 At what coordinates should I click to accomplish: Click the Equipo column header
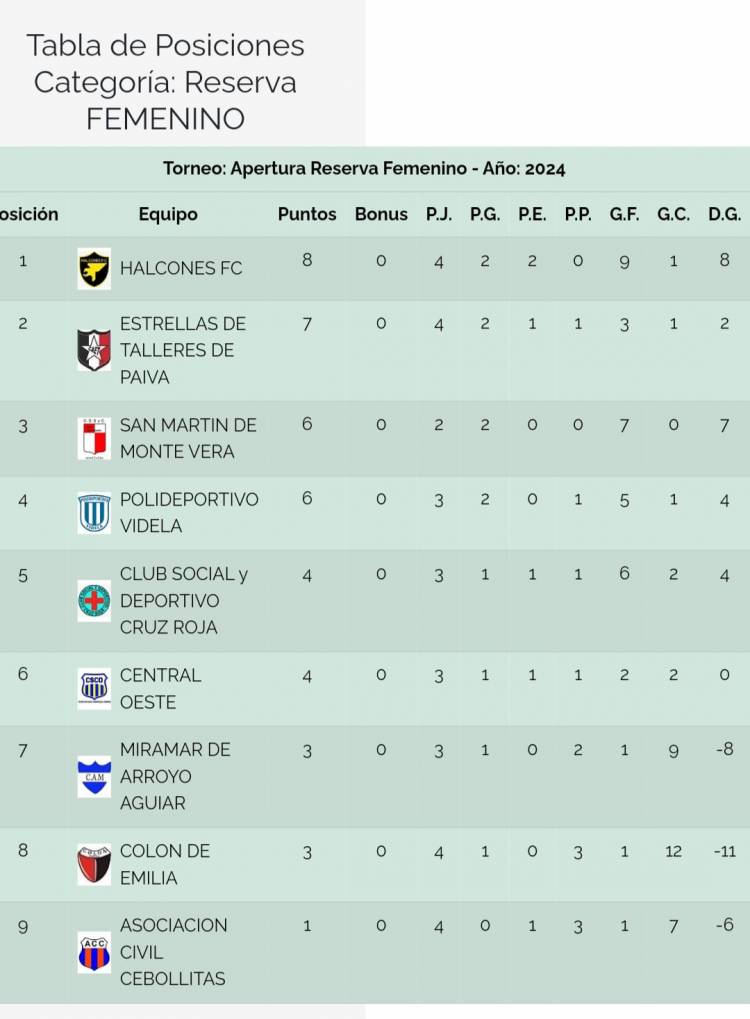(168, 214)
